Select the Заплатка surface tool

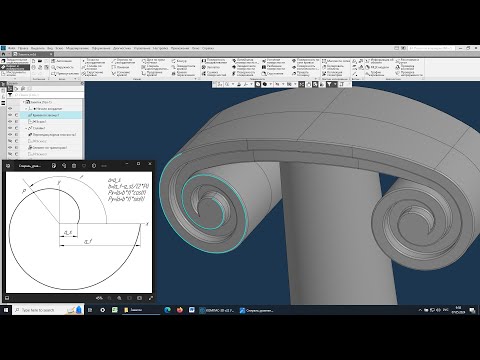tap(211, 67)
